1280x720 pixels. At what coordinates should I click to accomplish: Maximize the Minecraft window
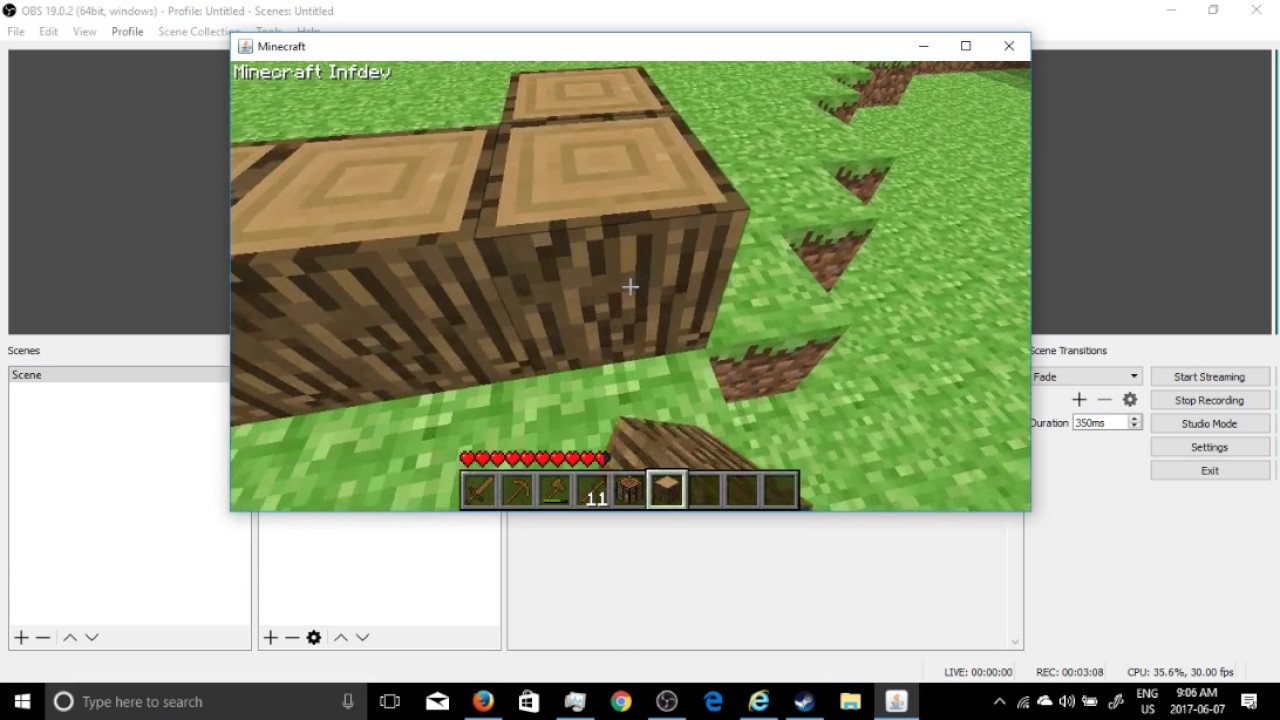tap(966, 46)
